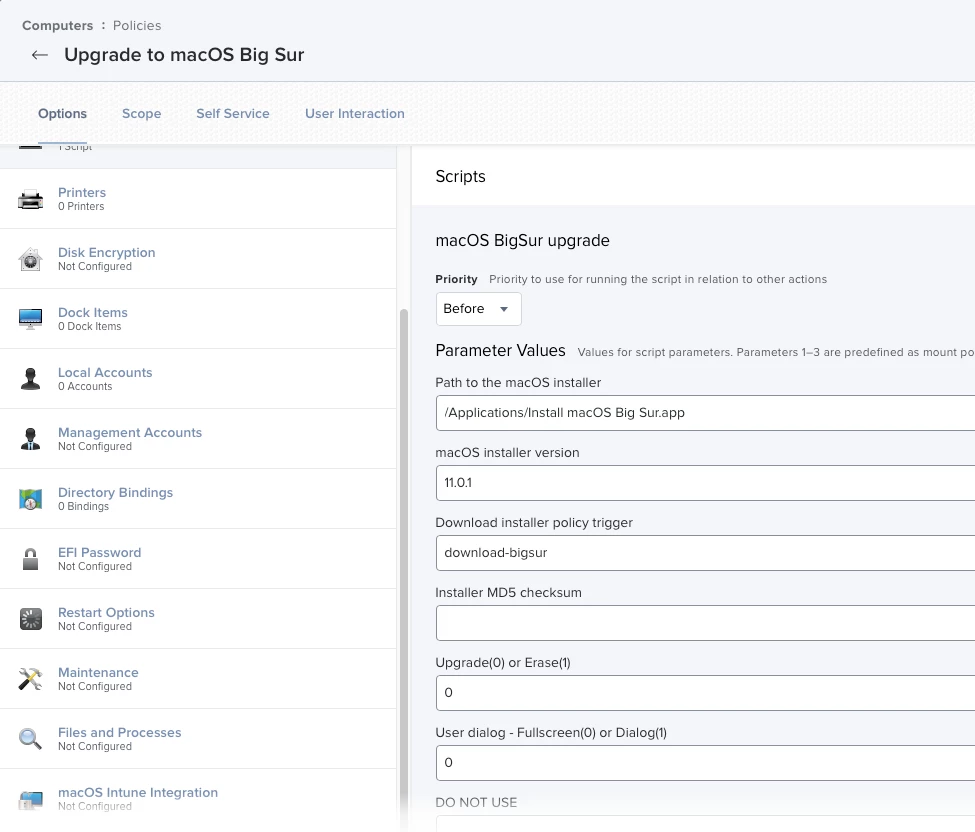Click the back arrow beside the policy title

pos(40,55)
